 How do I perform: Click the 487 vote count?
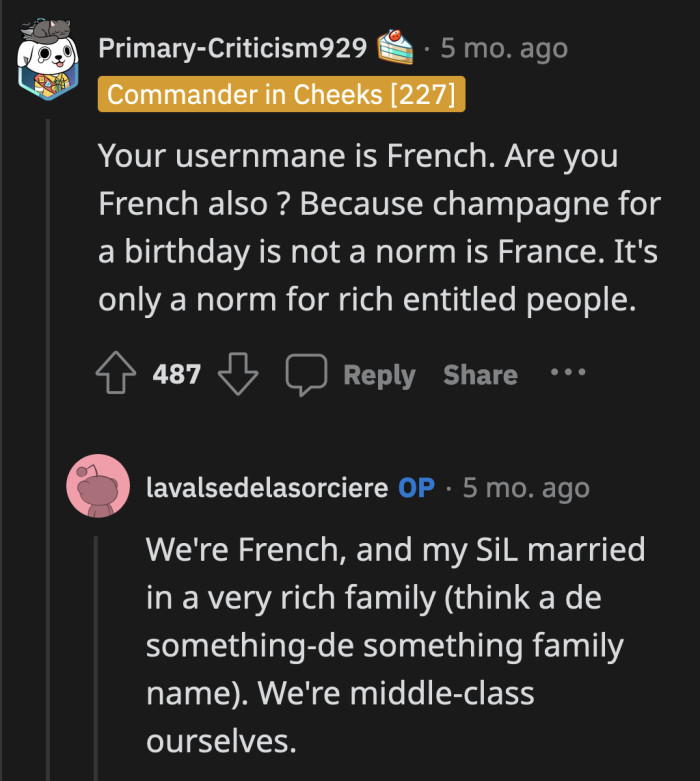[177, 376]
